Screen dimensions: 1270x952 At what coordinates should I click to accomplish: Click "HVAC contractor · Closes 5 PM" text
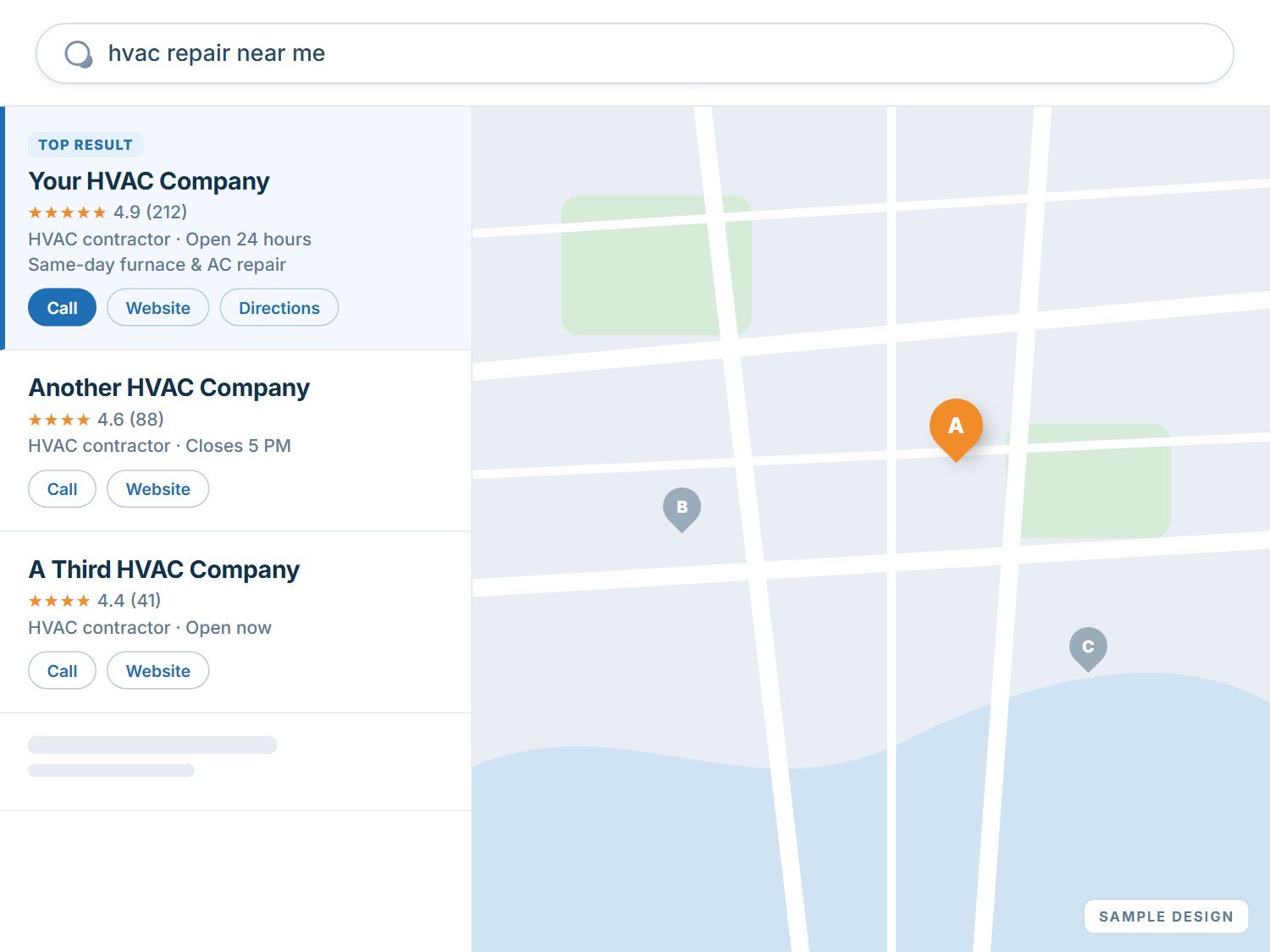tap(160, 445)
